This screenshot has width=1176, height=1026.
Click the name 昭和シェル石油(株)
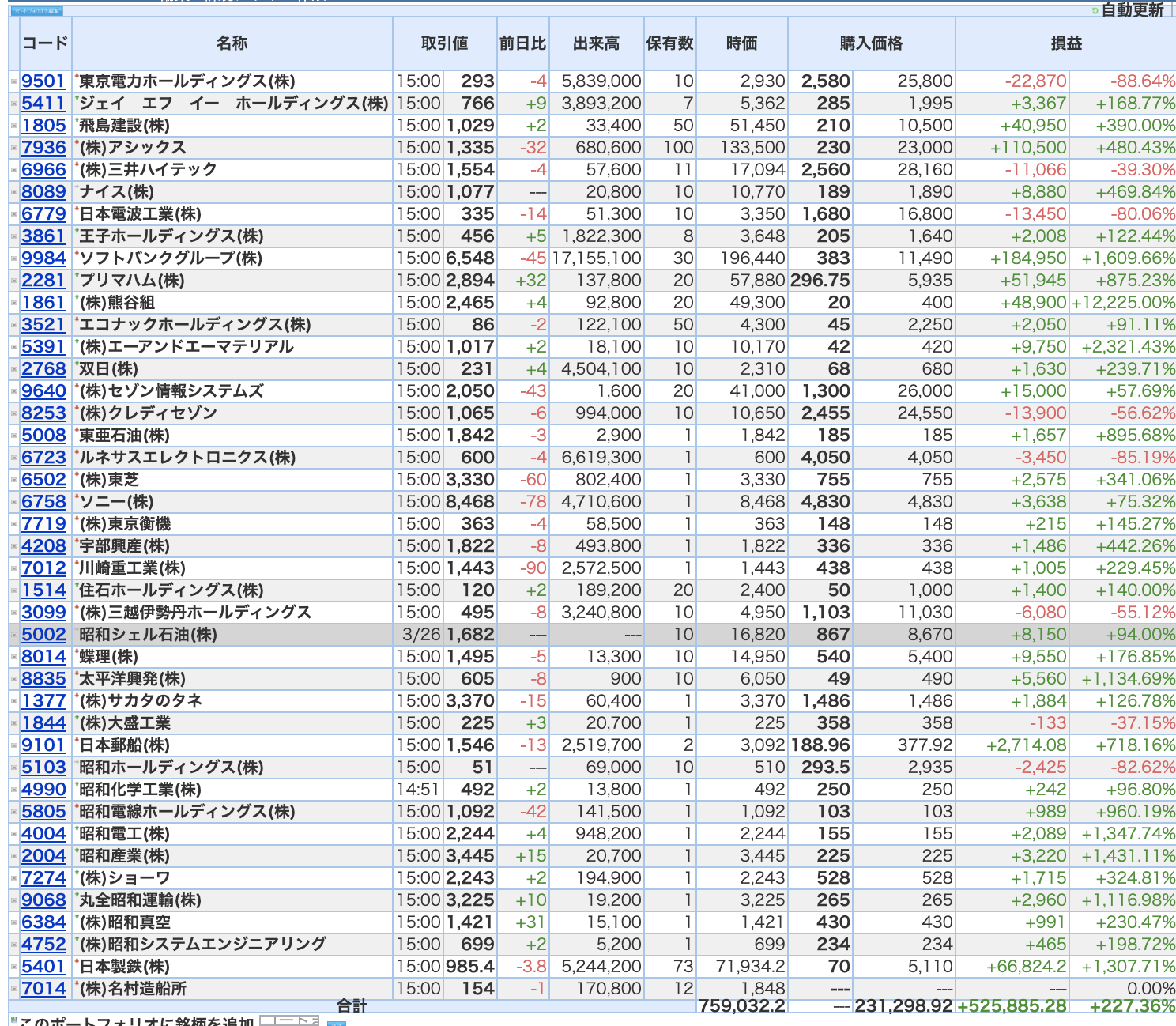tap(148, 635)
